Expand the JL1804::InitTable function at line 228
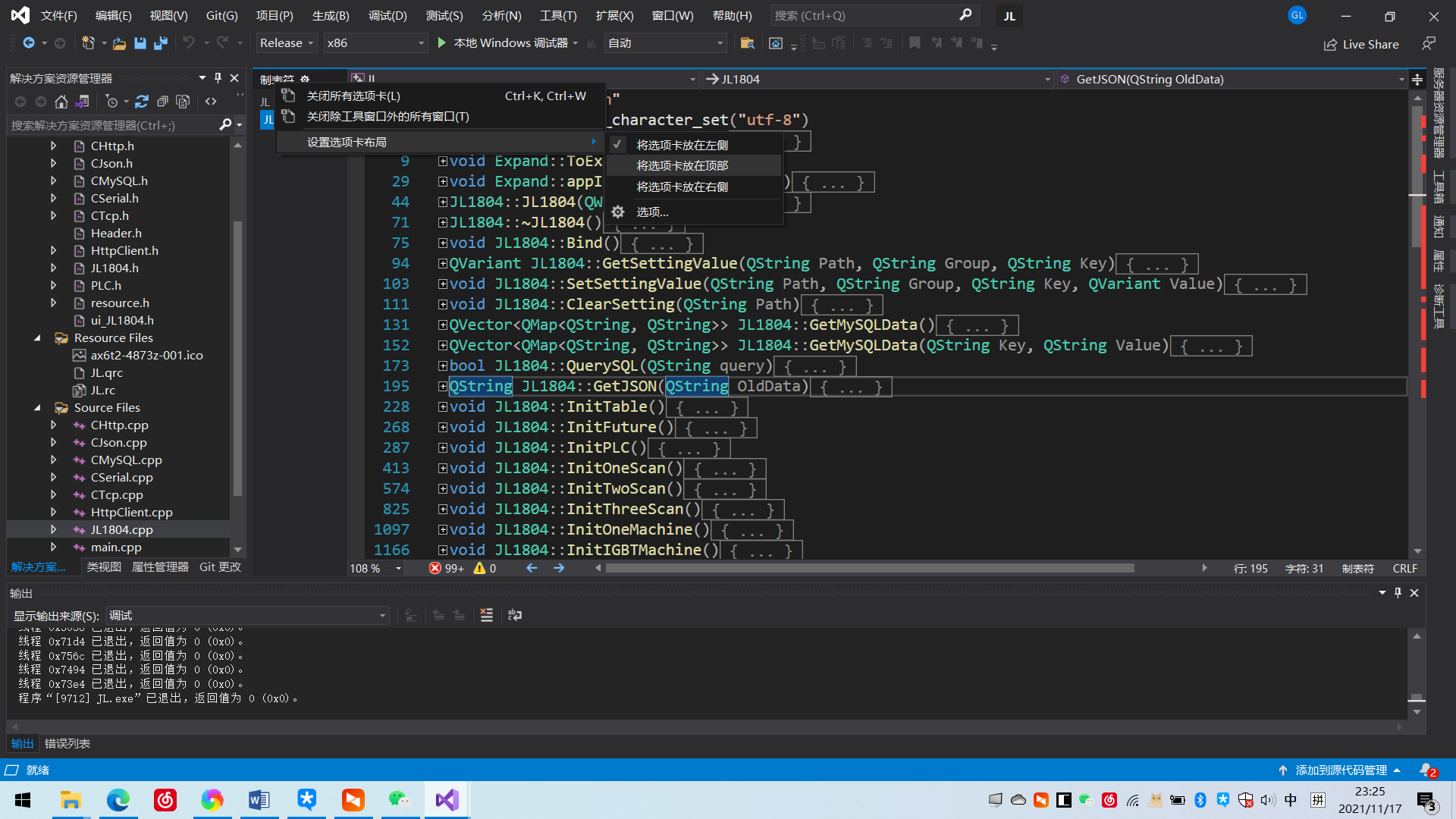This screenshot has height=819, width=1456. (x=441, y=406)
